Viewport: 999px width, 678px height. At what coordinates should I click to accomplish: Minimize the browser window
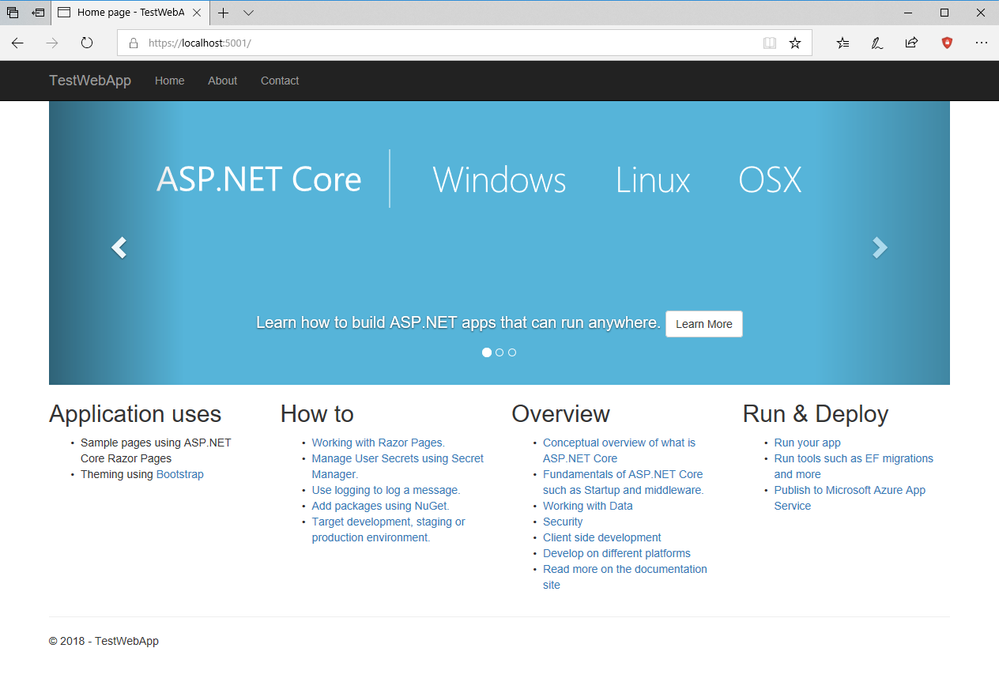click(909, 13)
